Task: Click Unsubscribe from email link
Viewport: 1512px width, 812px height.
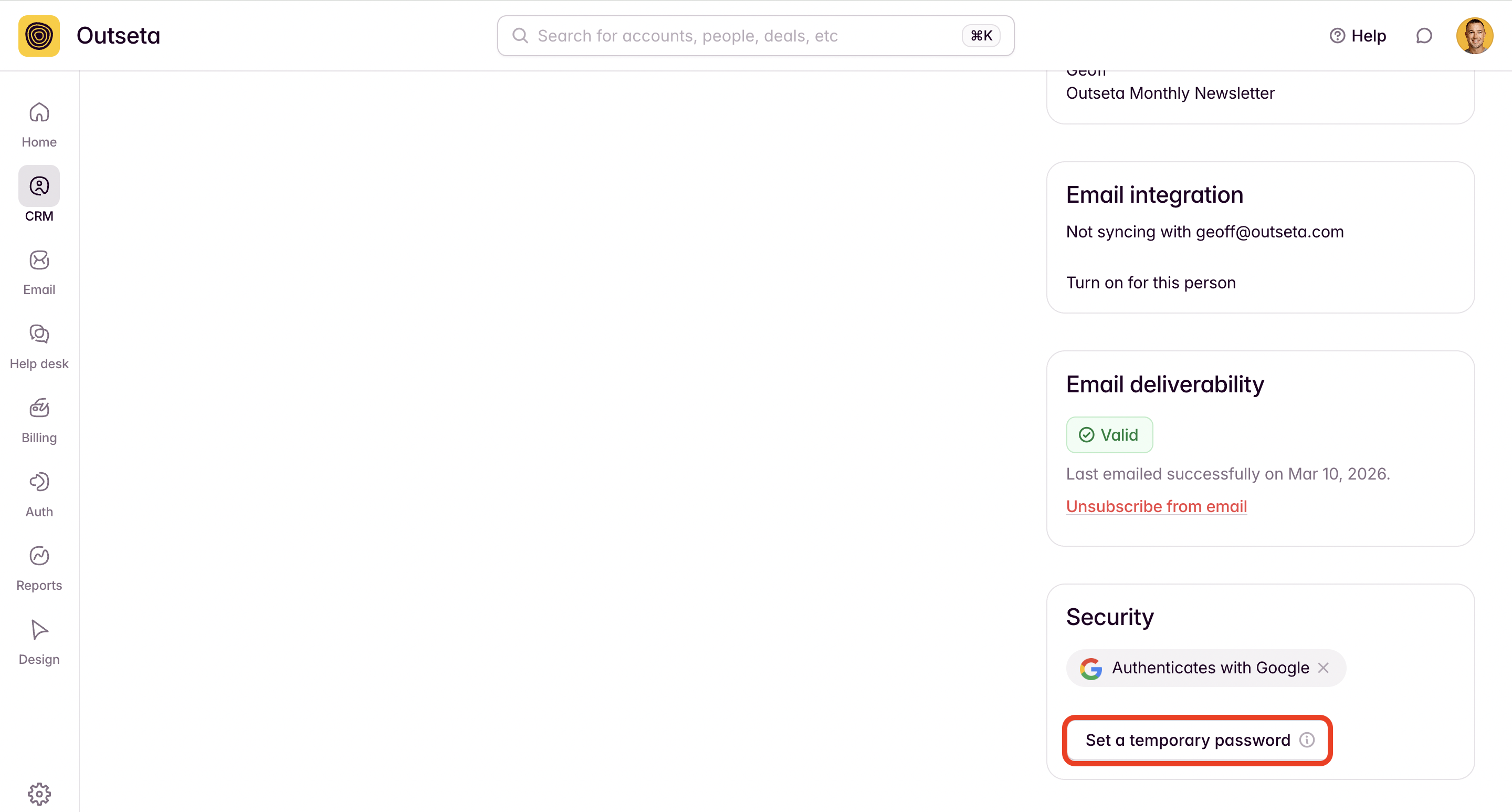Action: pyautogui.click(x=1156, y=506)
